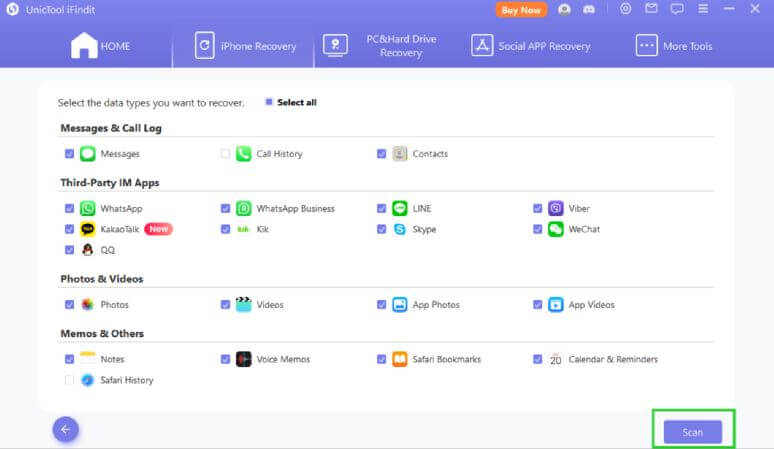Switch to iPhone Recovery tab
The image size is (774, 449).
coord(245,46)
